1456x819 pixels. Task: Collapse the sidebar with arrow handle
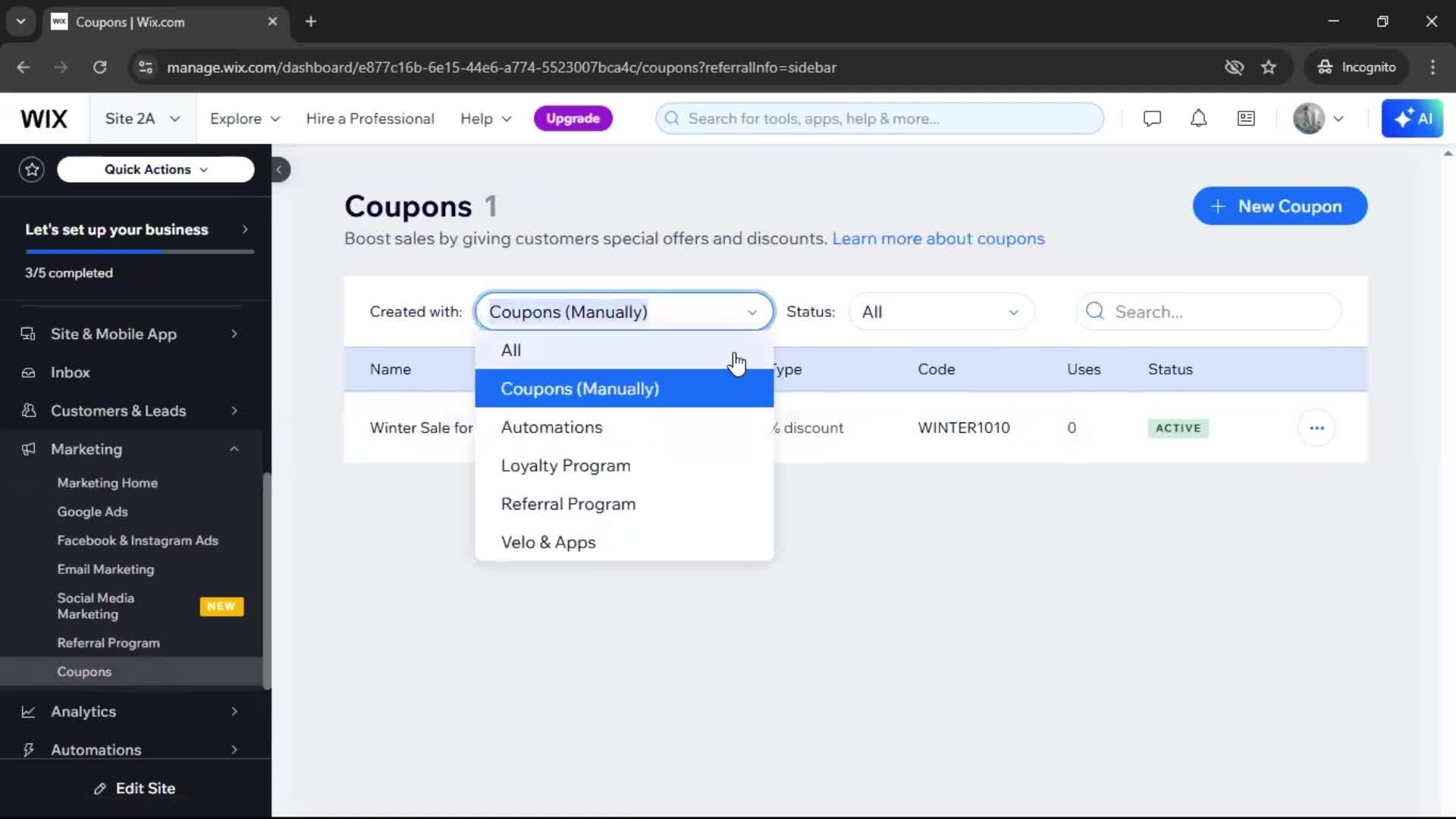tap(279, 169)
